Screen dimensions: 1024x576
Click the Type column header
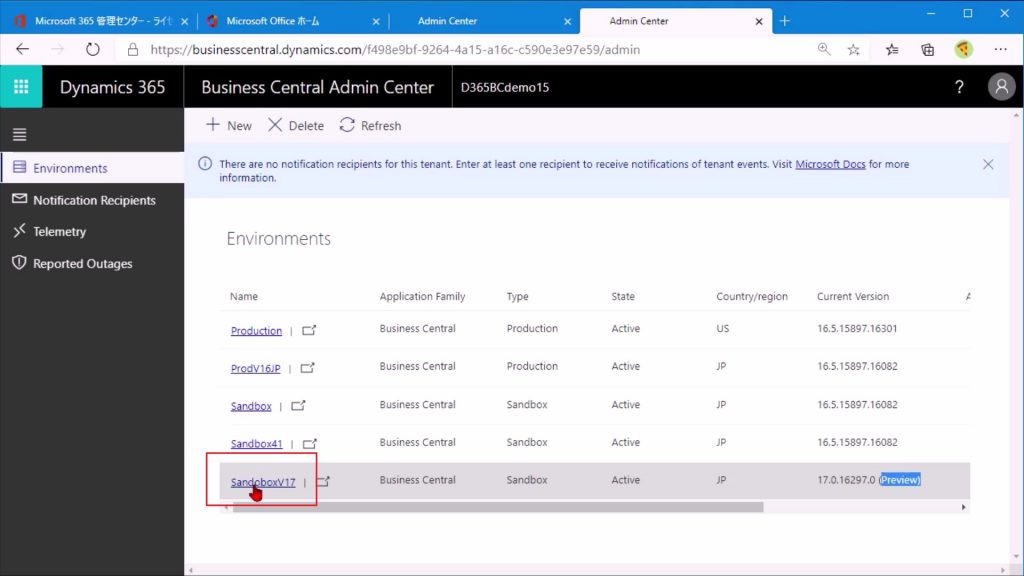coord(517,296)
